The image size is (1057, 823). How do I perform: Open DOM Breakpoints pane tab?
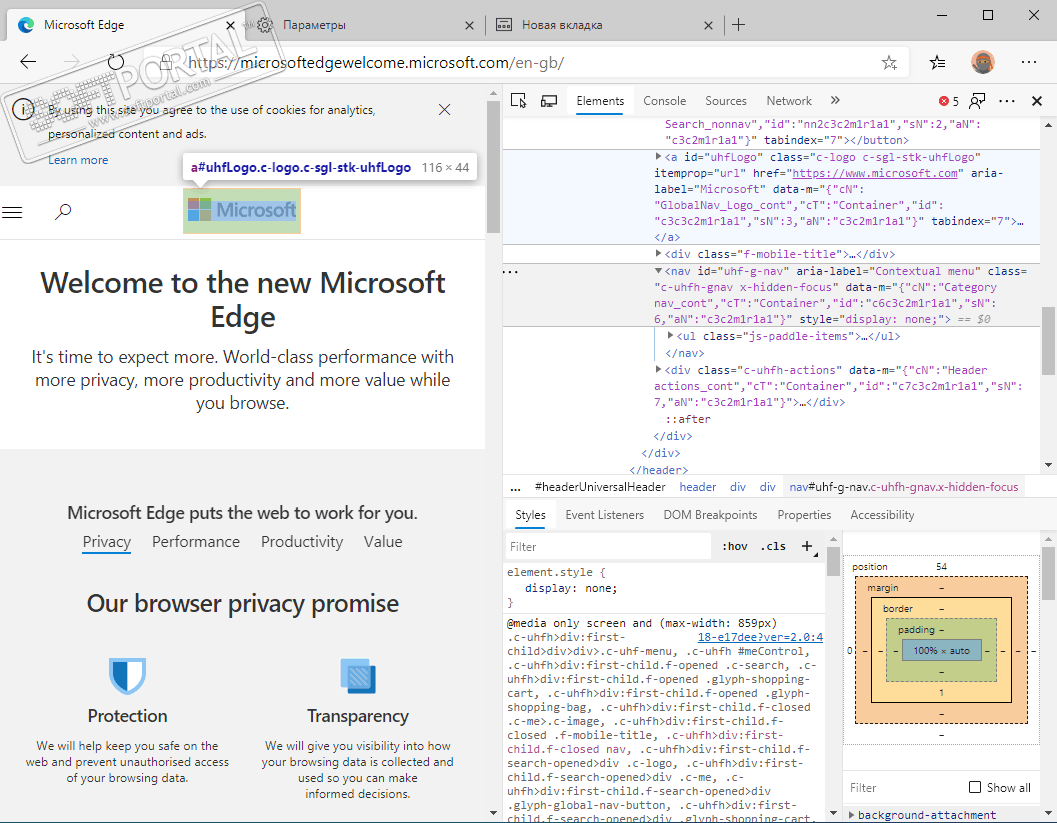point(711,515)
